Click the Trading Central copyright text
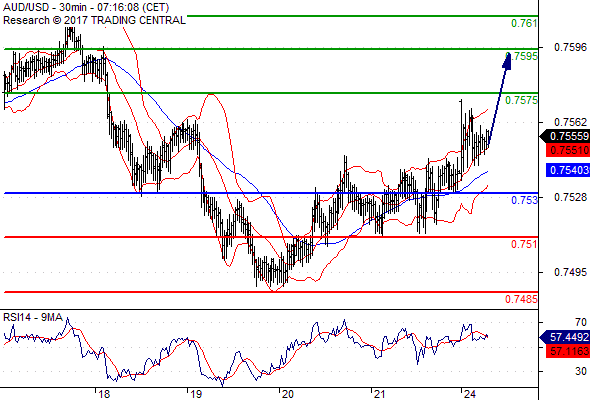 tap(94, 20)
